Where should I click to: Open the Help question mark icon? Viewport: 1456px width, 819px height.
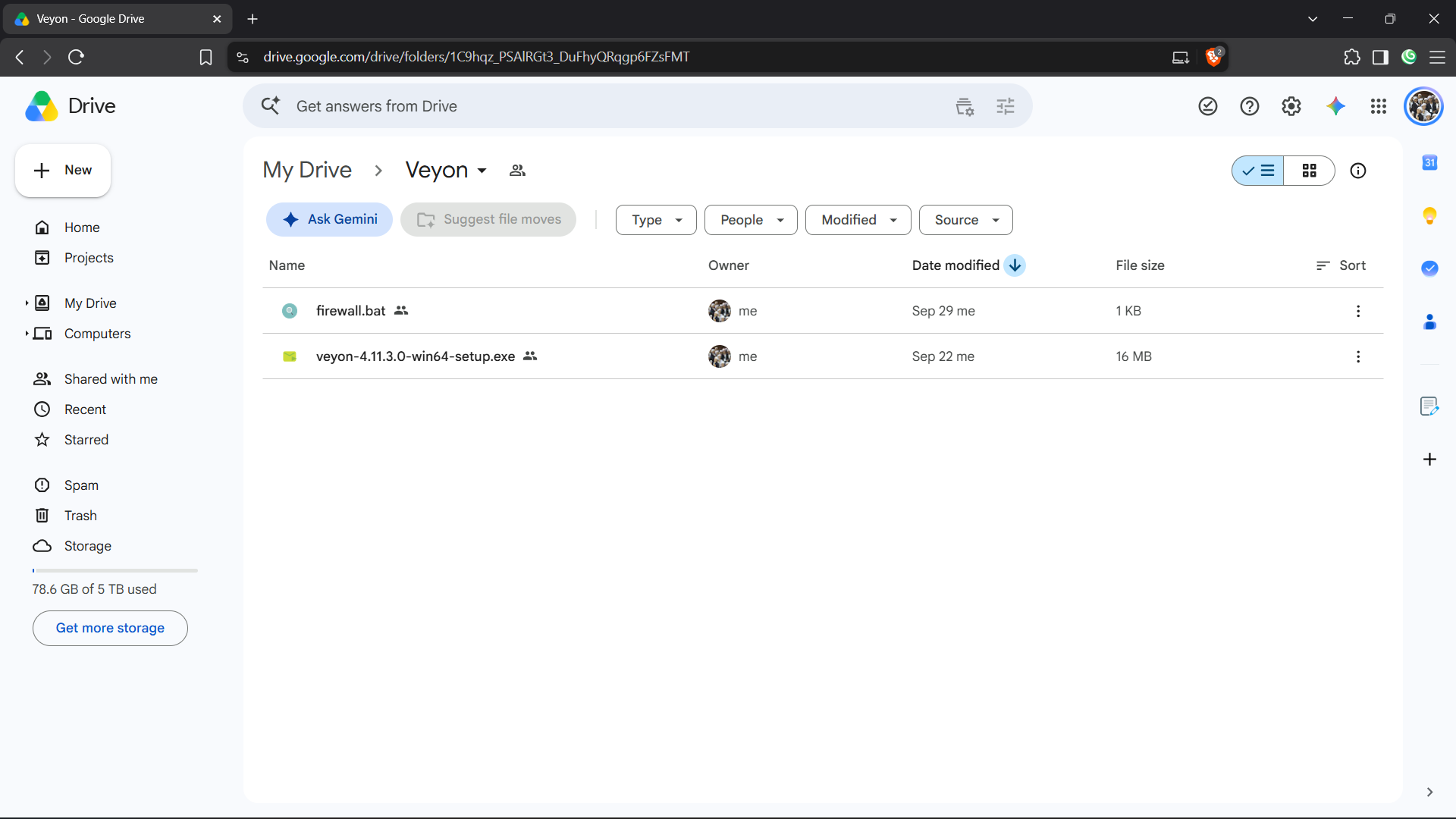pyautogui.click(x=1250, y=106)
